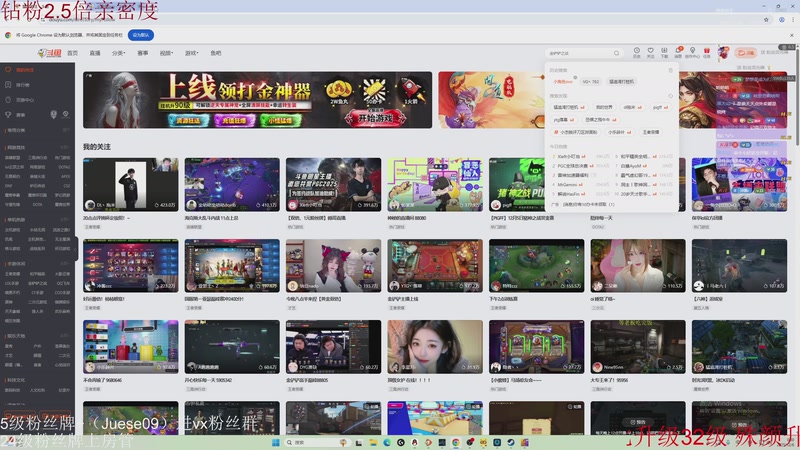Screen dimensions: 800x450
Task: Open stream of girl with cat ears
Action: coord(333,266)
